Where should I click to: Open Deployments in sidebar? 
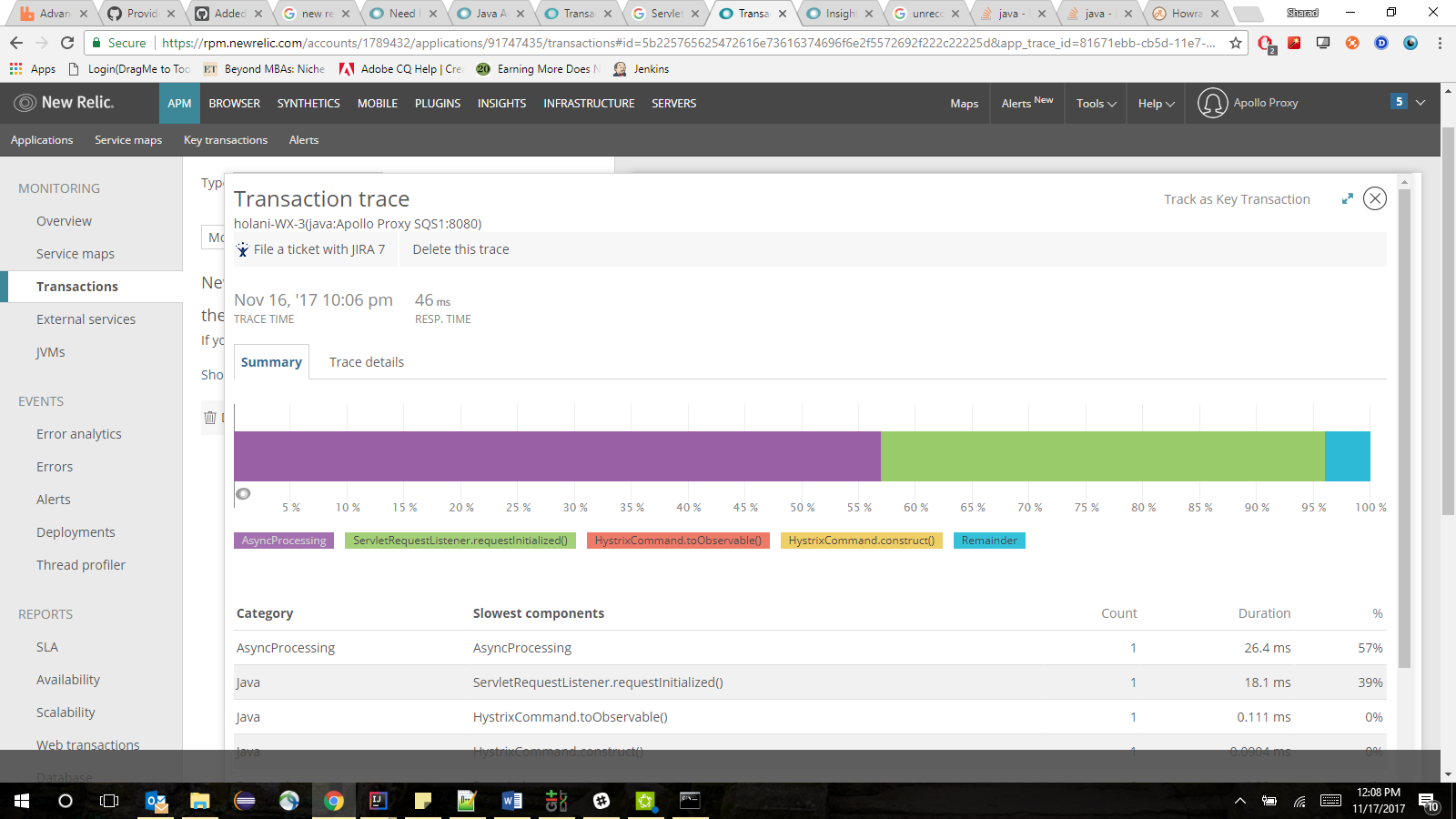click(76, 532)
